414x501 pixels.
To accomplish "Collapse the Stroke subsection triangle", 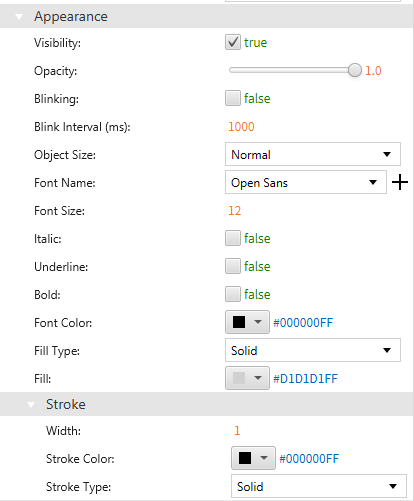I will (31, 405).
